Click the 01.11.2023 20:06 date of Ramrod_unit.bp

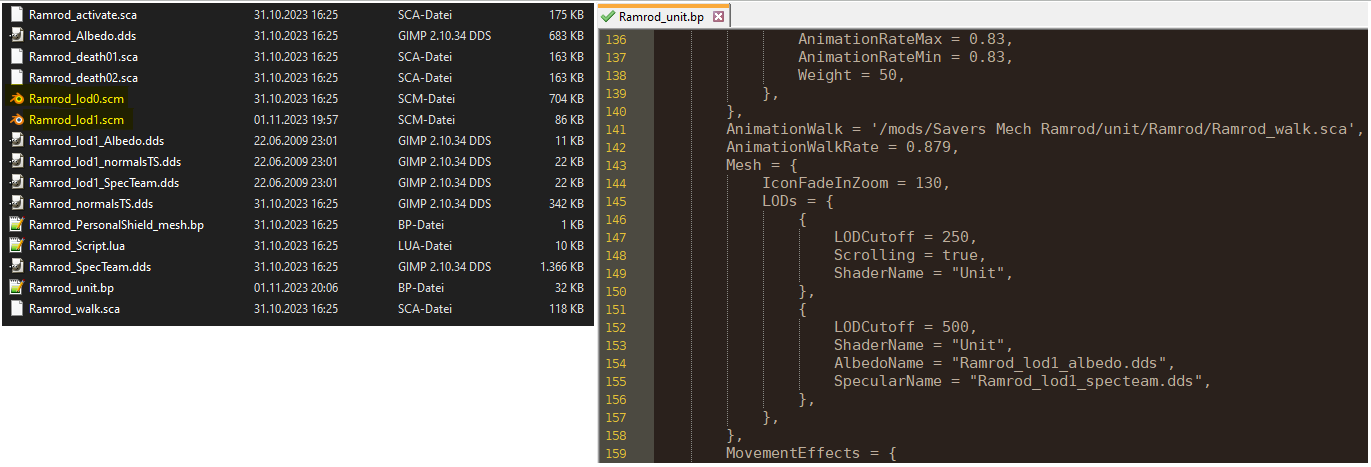tap(296, 287)
